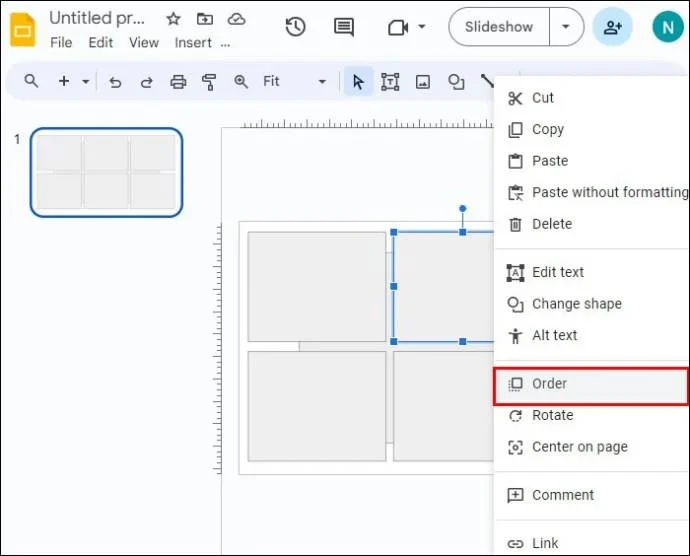Viewport: 690px width, 556px height.
Task: Choose Delete from the context menu
Action: tap(592, 224)
